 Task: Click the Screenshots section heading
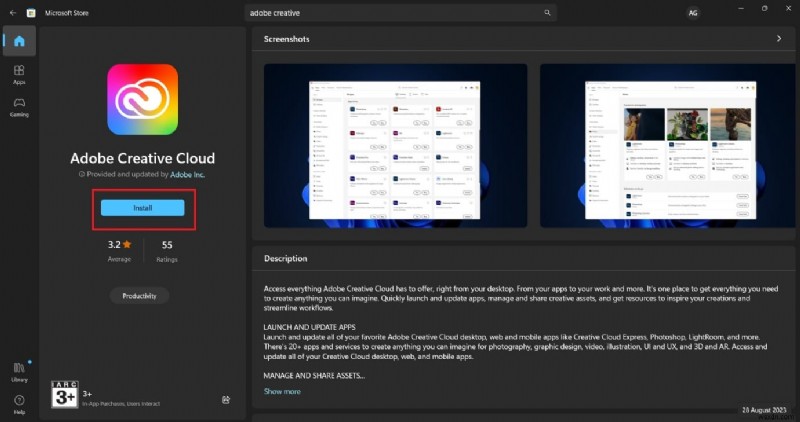click(x=286, y=39)
